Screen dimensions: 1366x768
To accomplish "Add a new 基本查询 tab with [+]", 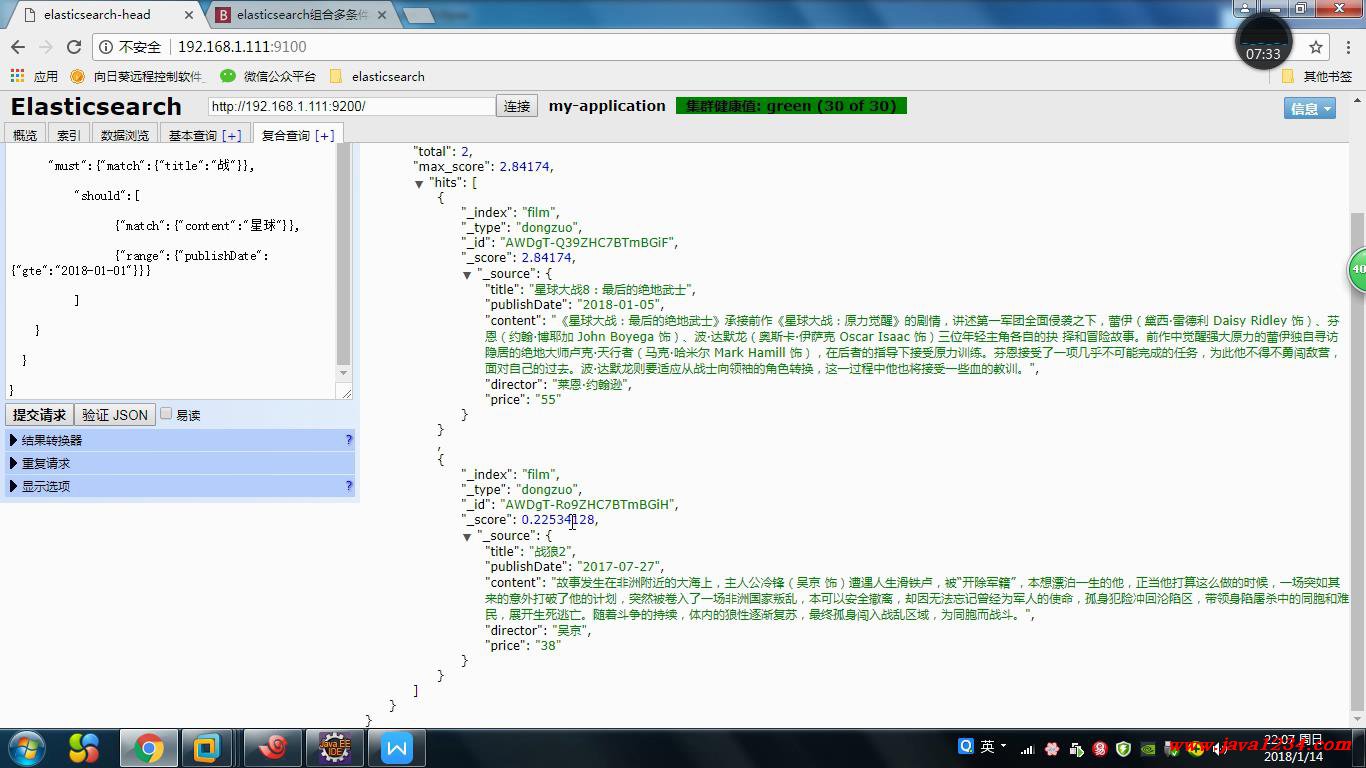I will 231,135.
